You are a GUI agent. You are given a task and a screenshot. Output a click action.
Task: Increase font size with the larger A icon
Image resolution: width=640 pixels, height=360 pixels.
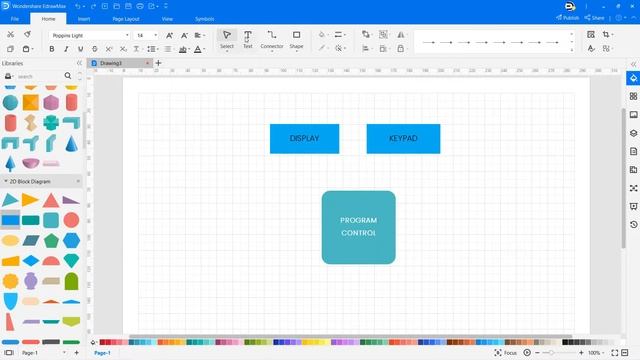pos(169,36)
